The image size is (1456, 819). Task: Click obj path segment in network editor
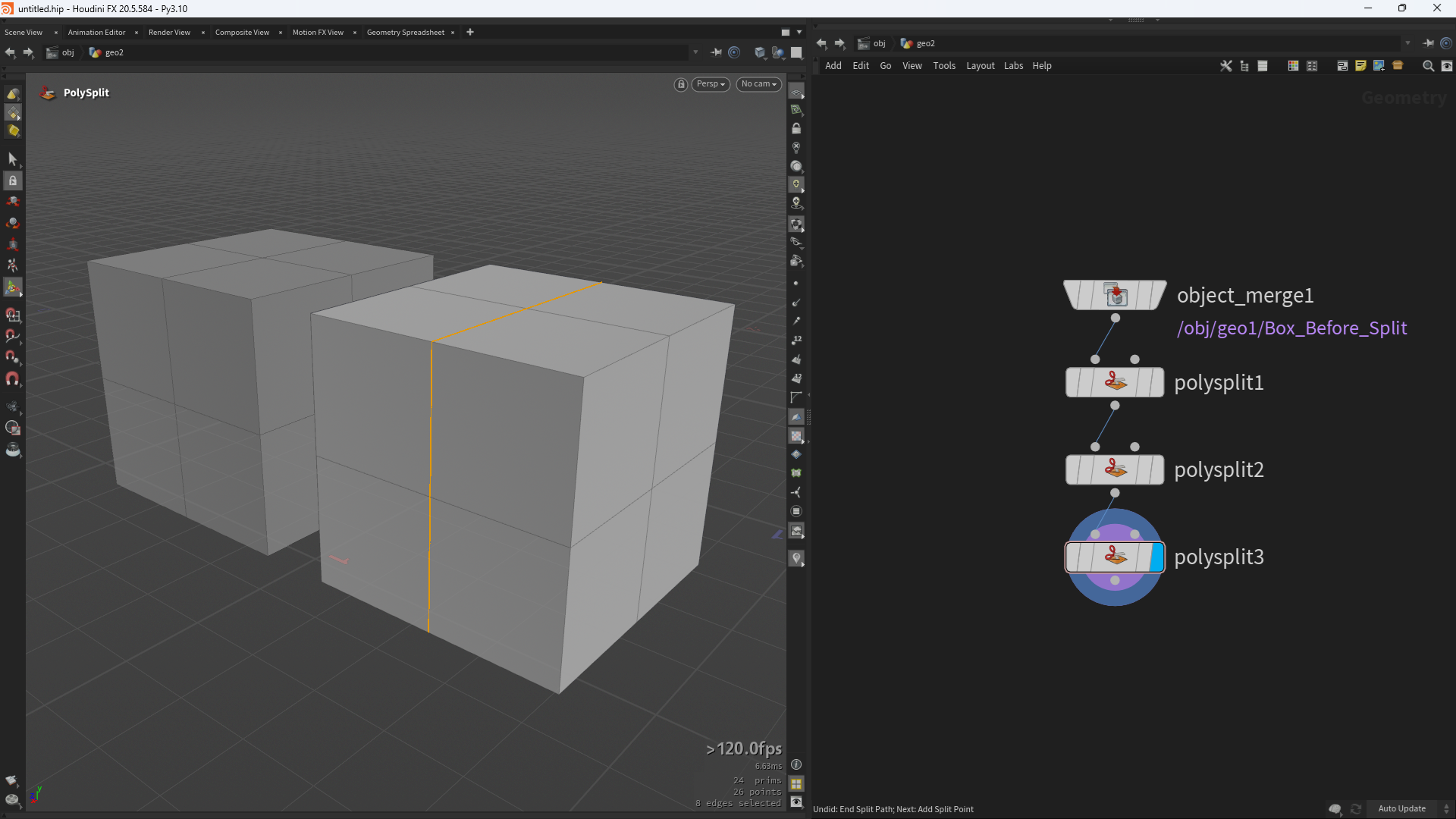872,43
